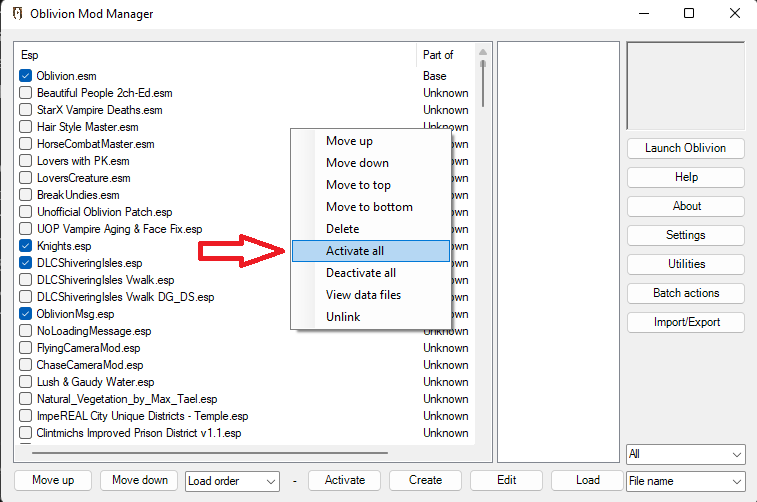Click the Batch actions button
The image size is (757, 502).
click(x=685, y=293)
